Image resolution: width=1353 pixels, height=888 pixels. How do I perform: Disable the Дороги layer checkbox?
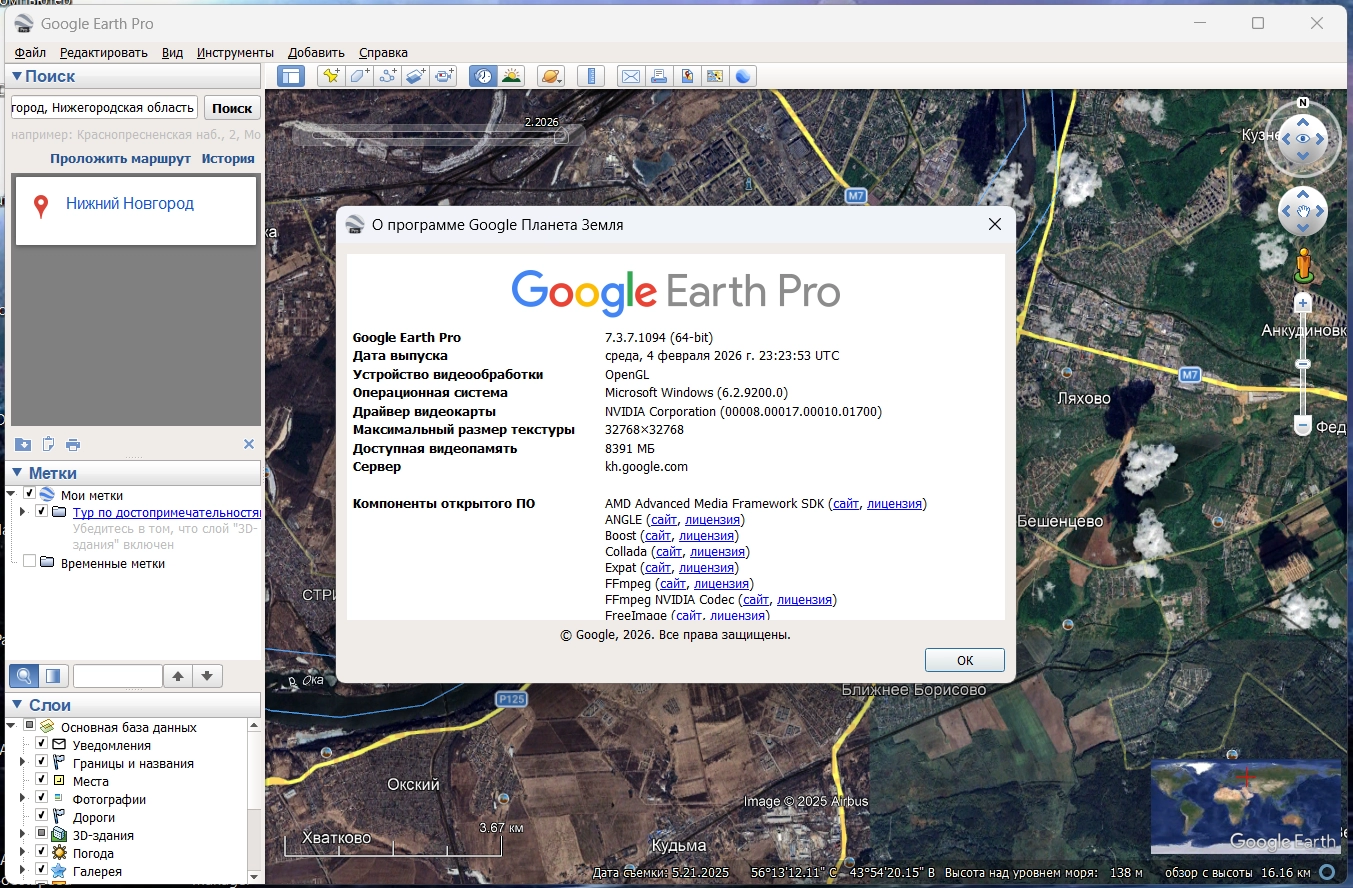tap(41, 816)
